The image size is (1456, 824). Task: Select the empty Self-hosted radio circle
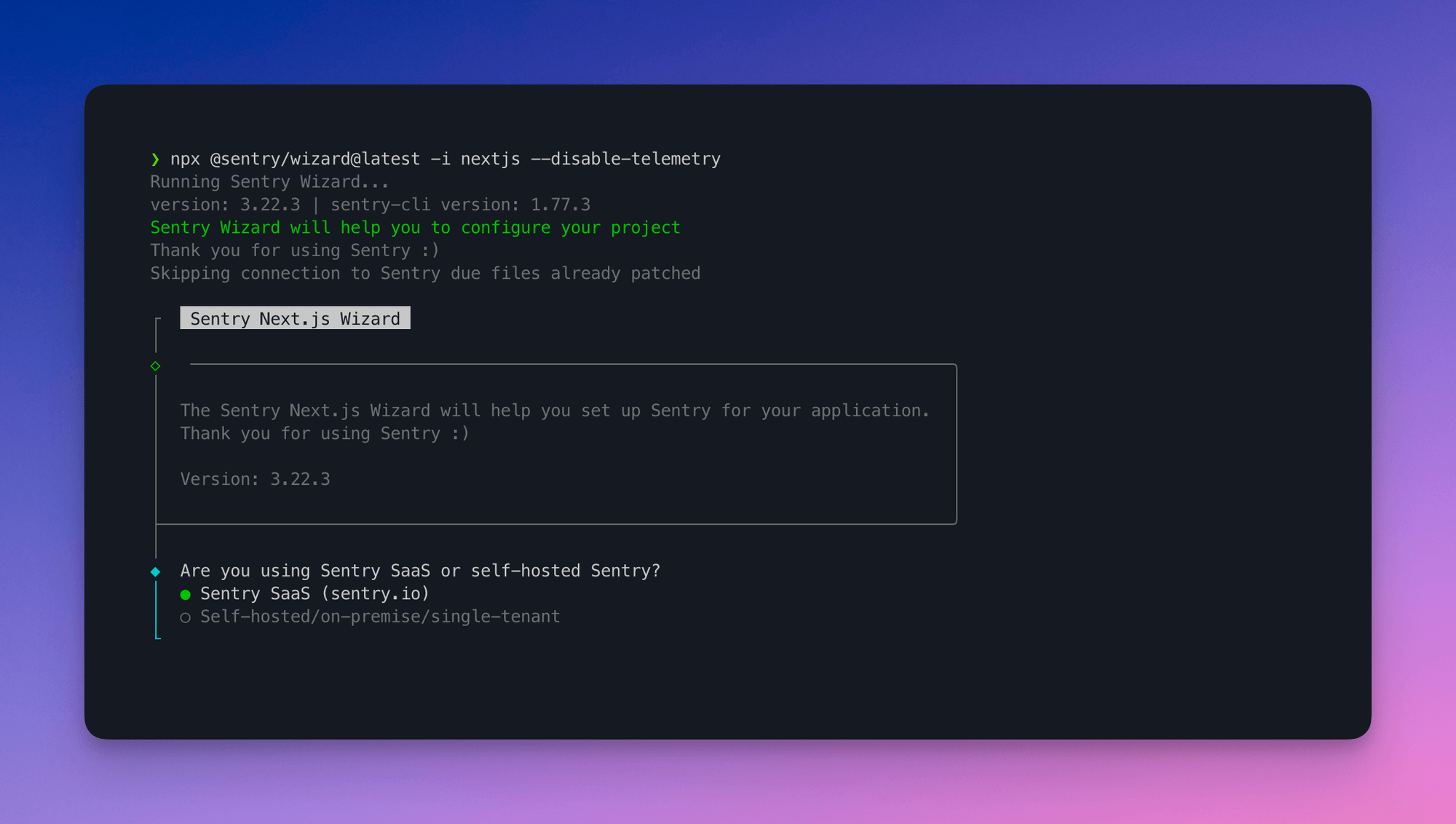pos(186,618)
